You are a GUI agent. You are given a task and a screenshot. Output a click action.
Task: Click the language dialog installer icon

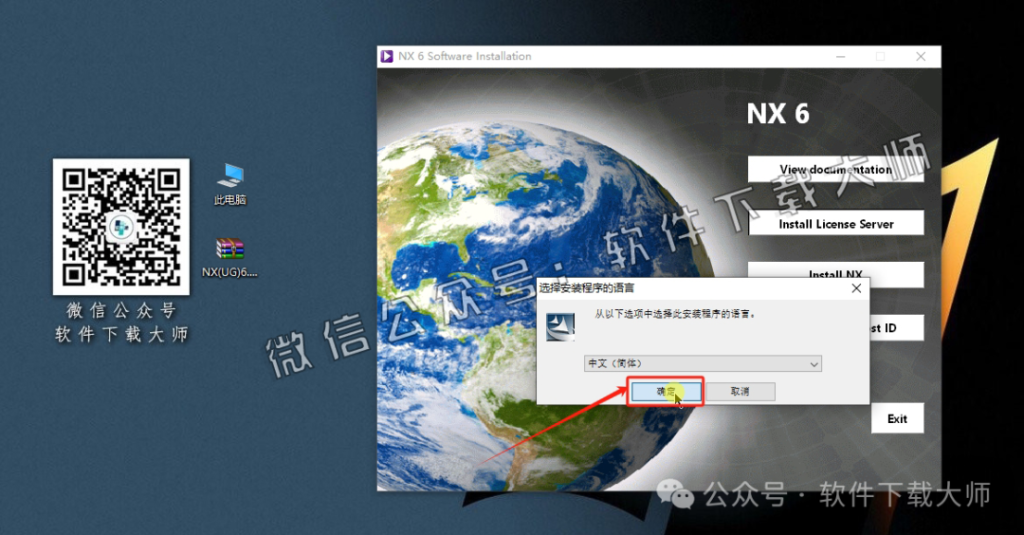tap(560, 327)
